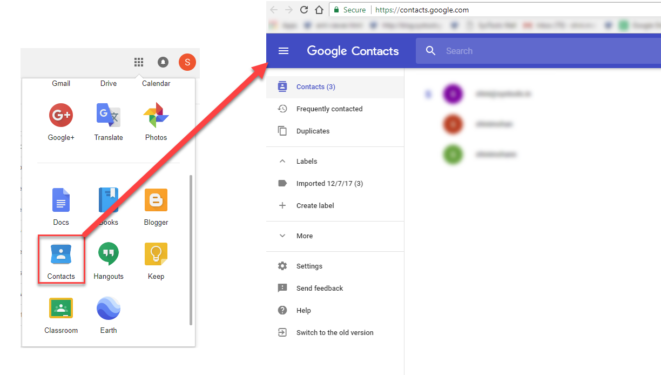
Task: Click the Google apps grid launcher
Action: click(139, 62)
